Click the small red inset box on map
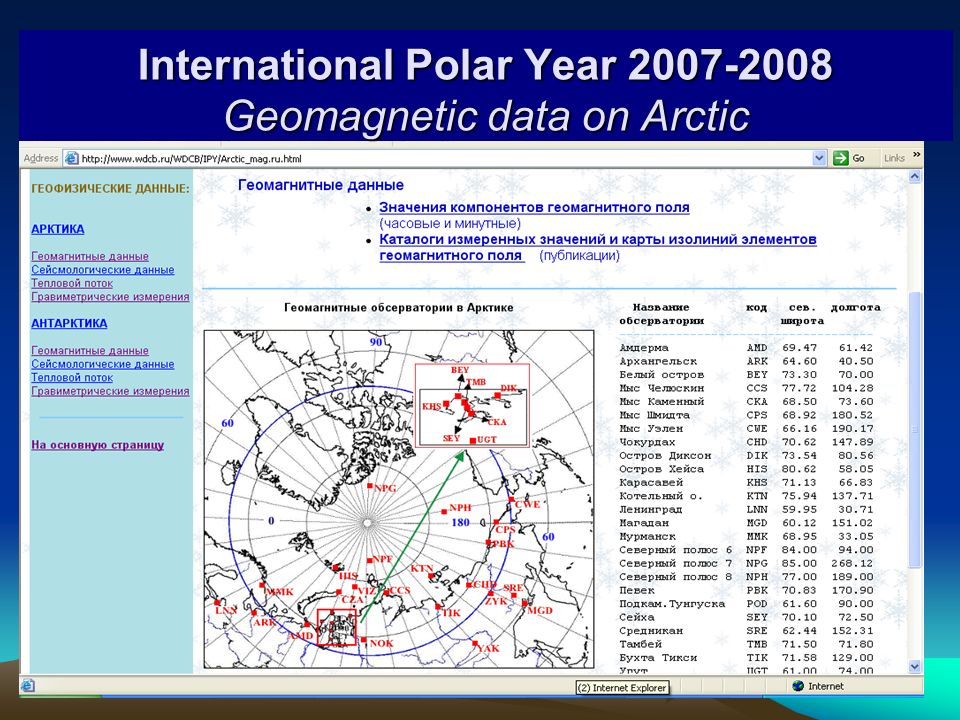 coord(336,627)
